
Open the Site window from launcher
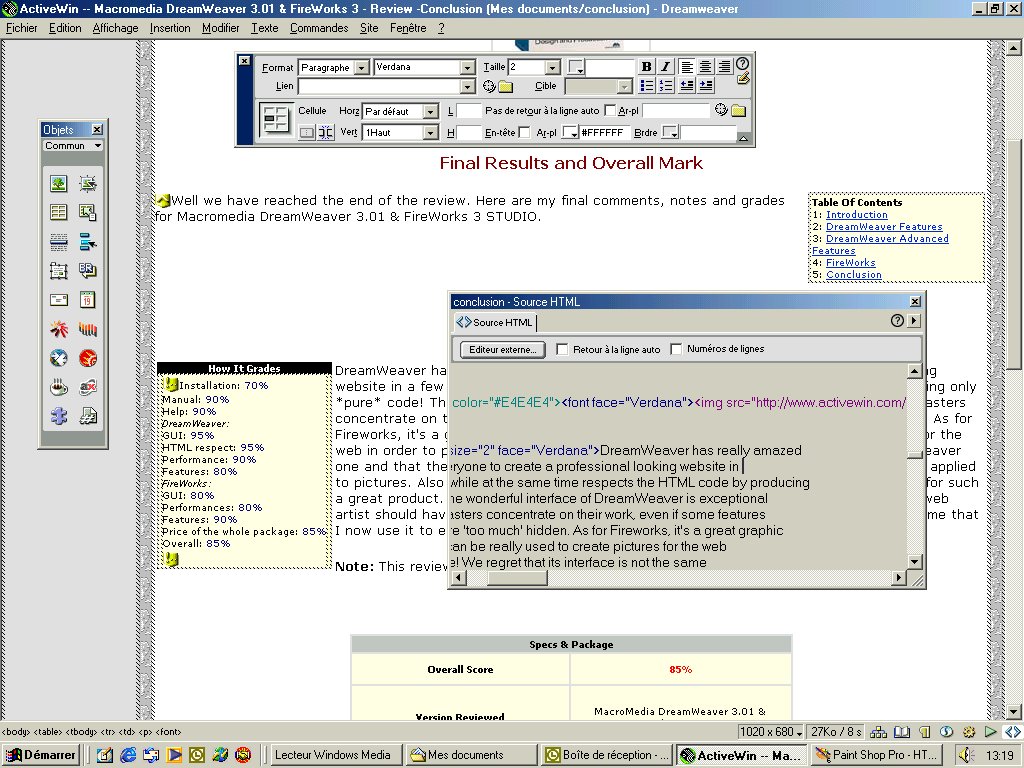879,732
